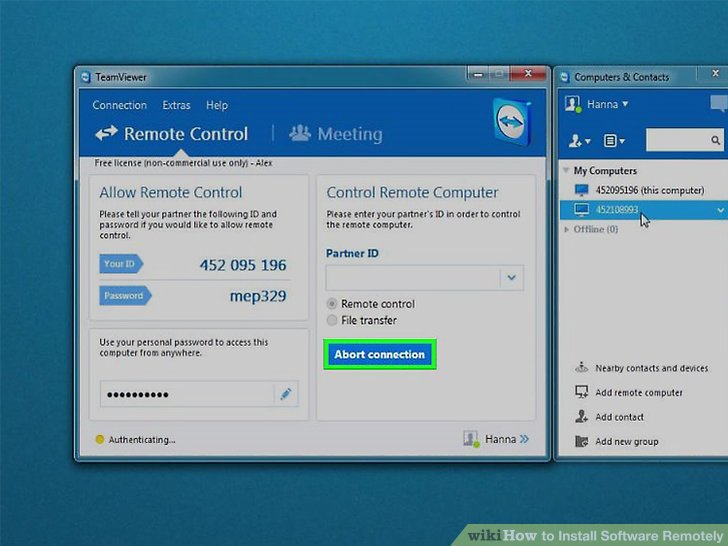Click the search magnifier icon in contacts
The width and height of the screenshot is (728, 546).
tap(715, 140)
